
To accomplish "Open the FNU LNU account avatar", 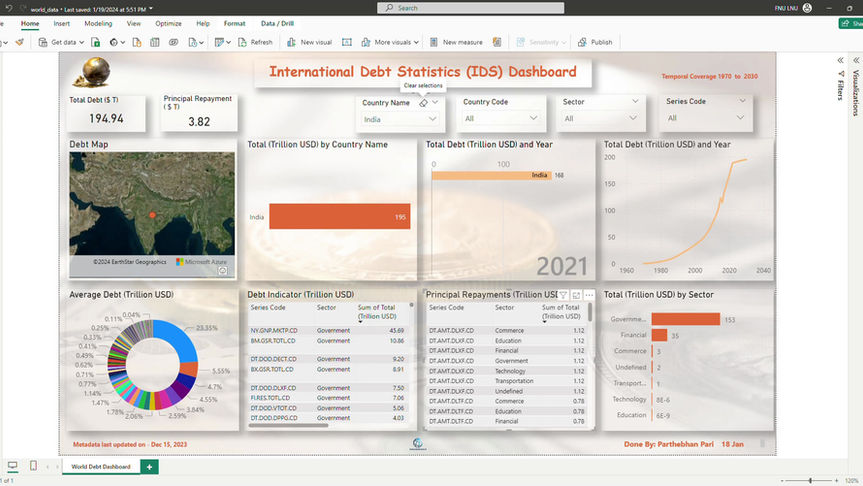I will 807,8.
